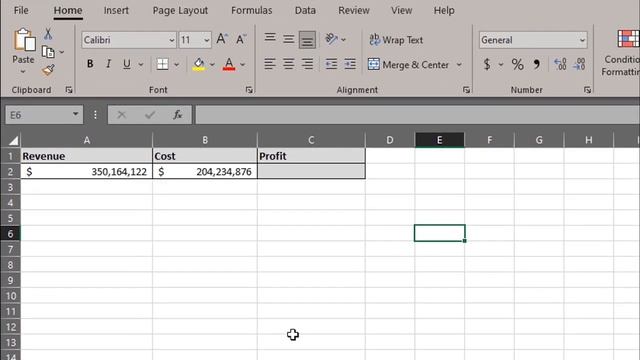Click inside the formula bar
The height and width of the screenshot is (360, 640).
point(418,115)
